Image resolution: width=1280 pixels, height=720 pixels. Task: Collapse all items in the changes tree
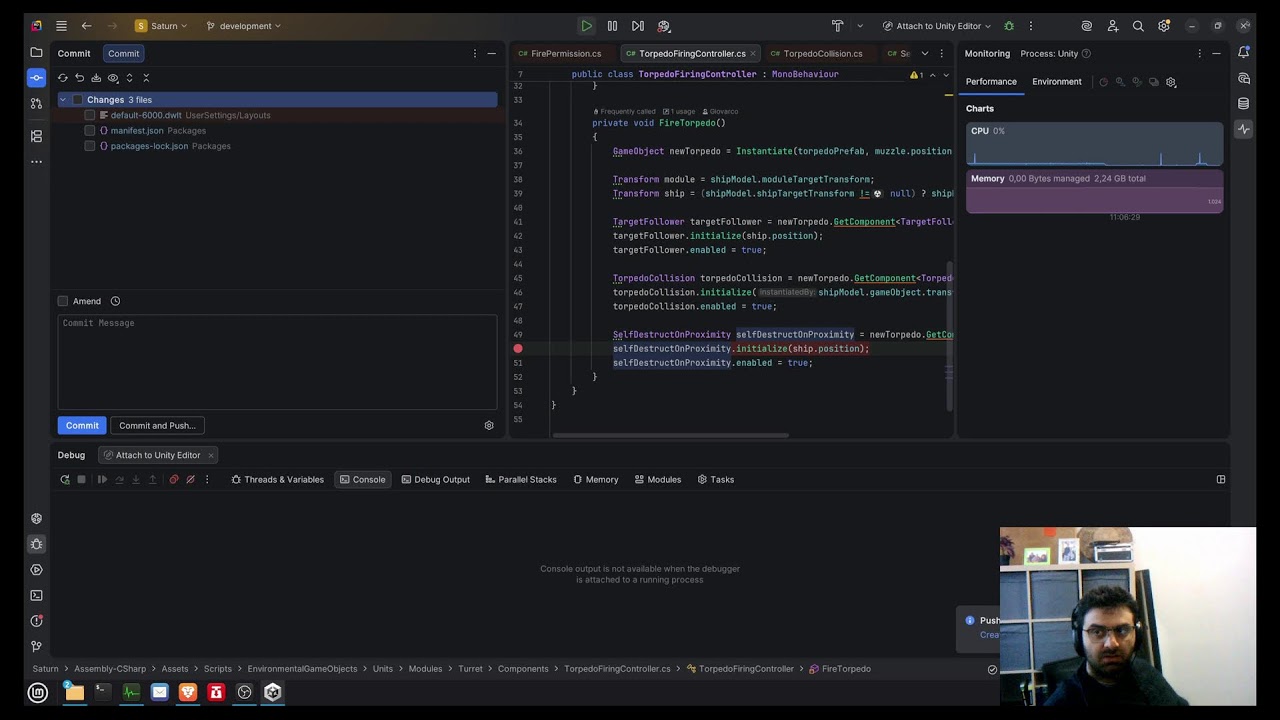pyautogui.click(x=146, y=78)
